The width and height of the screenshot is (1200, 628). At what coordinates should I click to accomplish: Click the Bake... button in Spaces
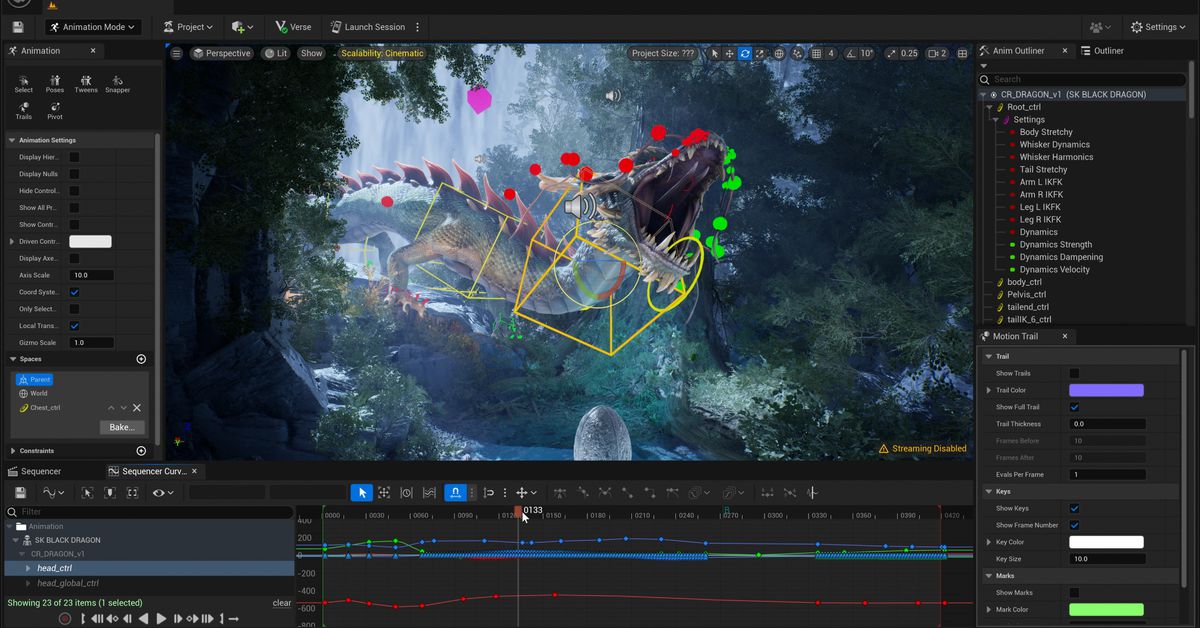122,427
